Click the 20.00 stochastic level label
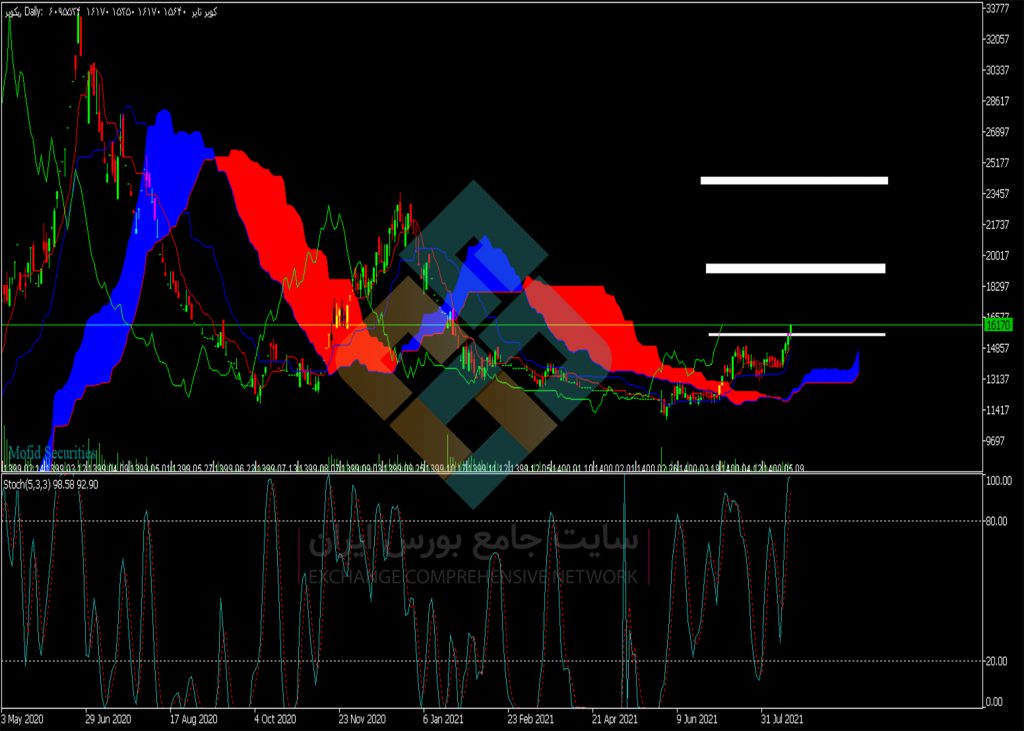Viewport: 1024px width, 731px height. click(995, 661)
